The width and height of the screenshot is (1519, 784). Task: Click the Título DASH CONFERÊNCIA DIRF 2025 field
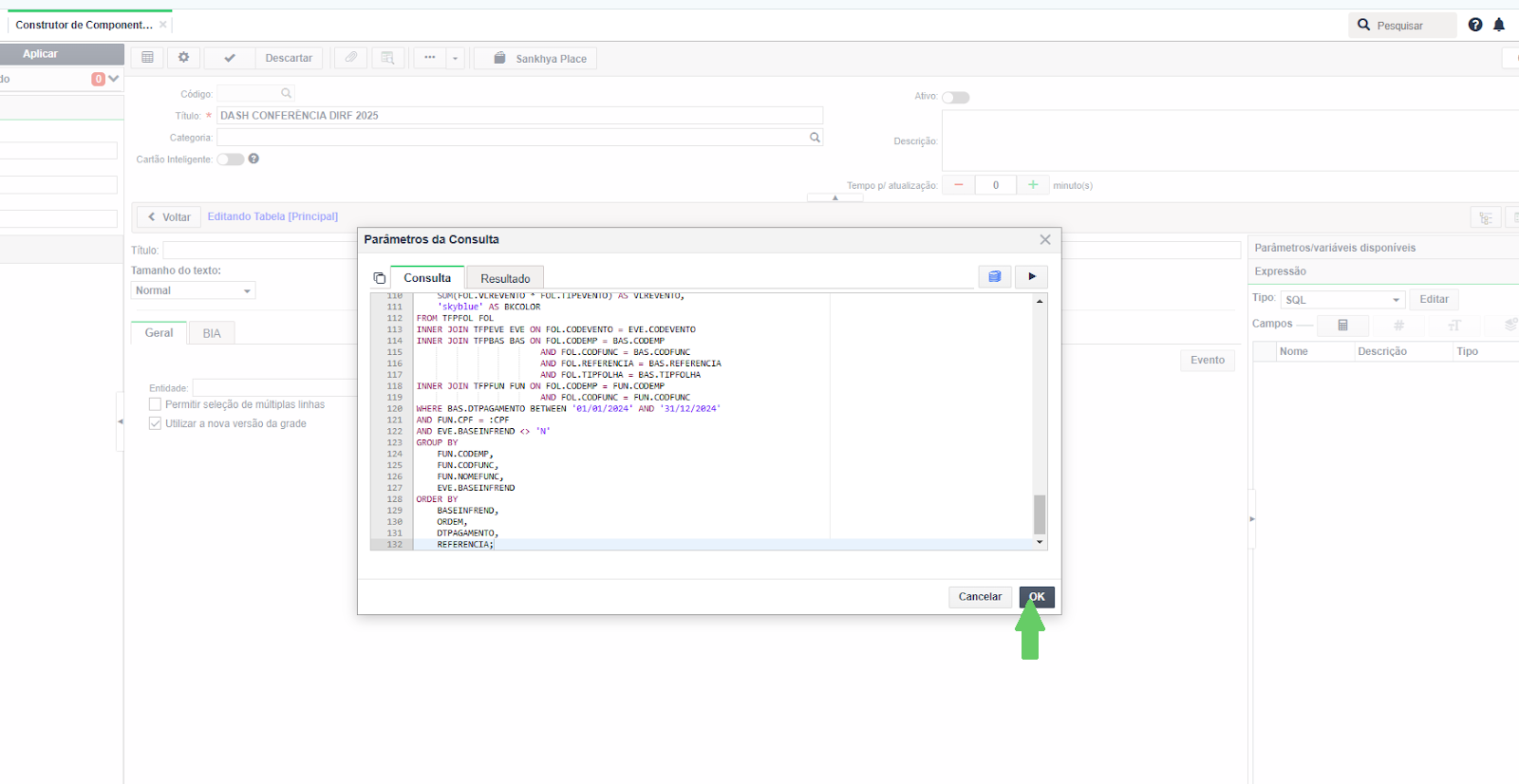(x=520, y=116)
